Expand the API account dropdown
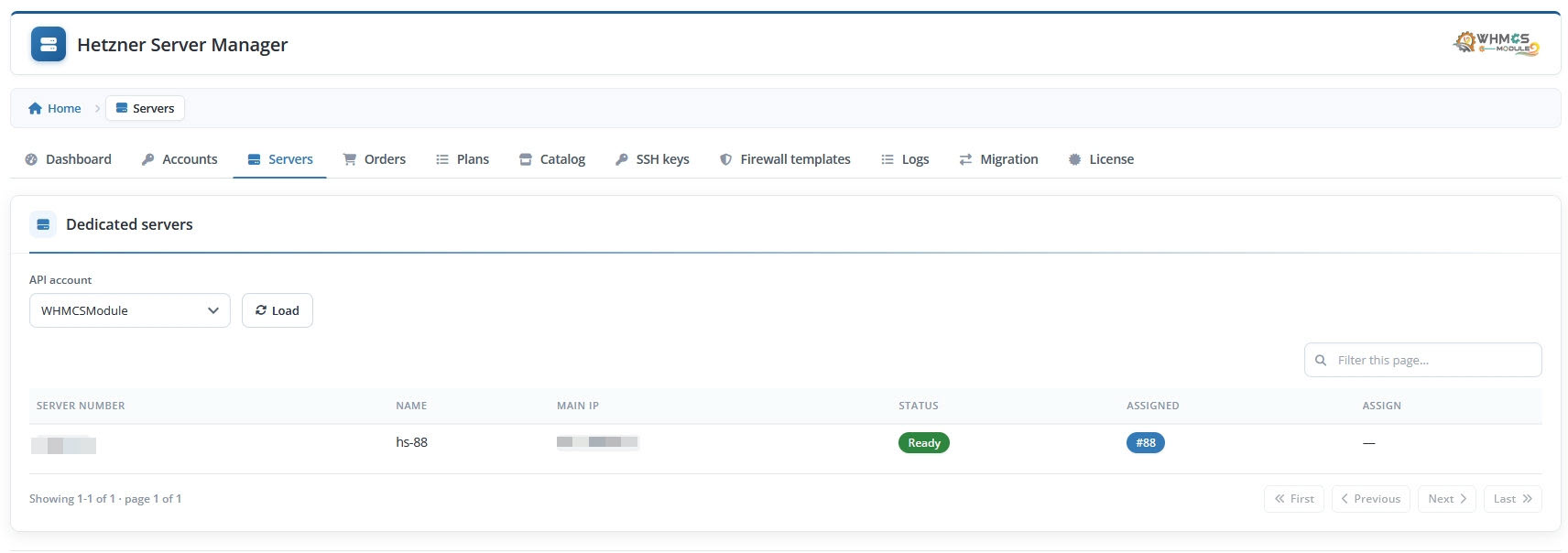The width and height of the screenshot is (1568, 553). pos(130,310)
